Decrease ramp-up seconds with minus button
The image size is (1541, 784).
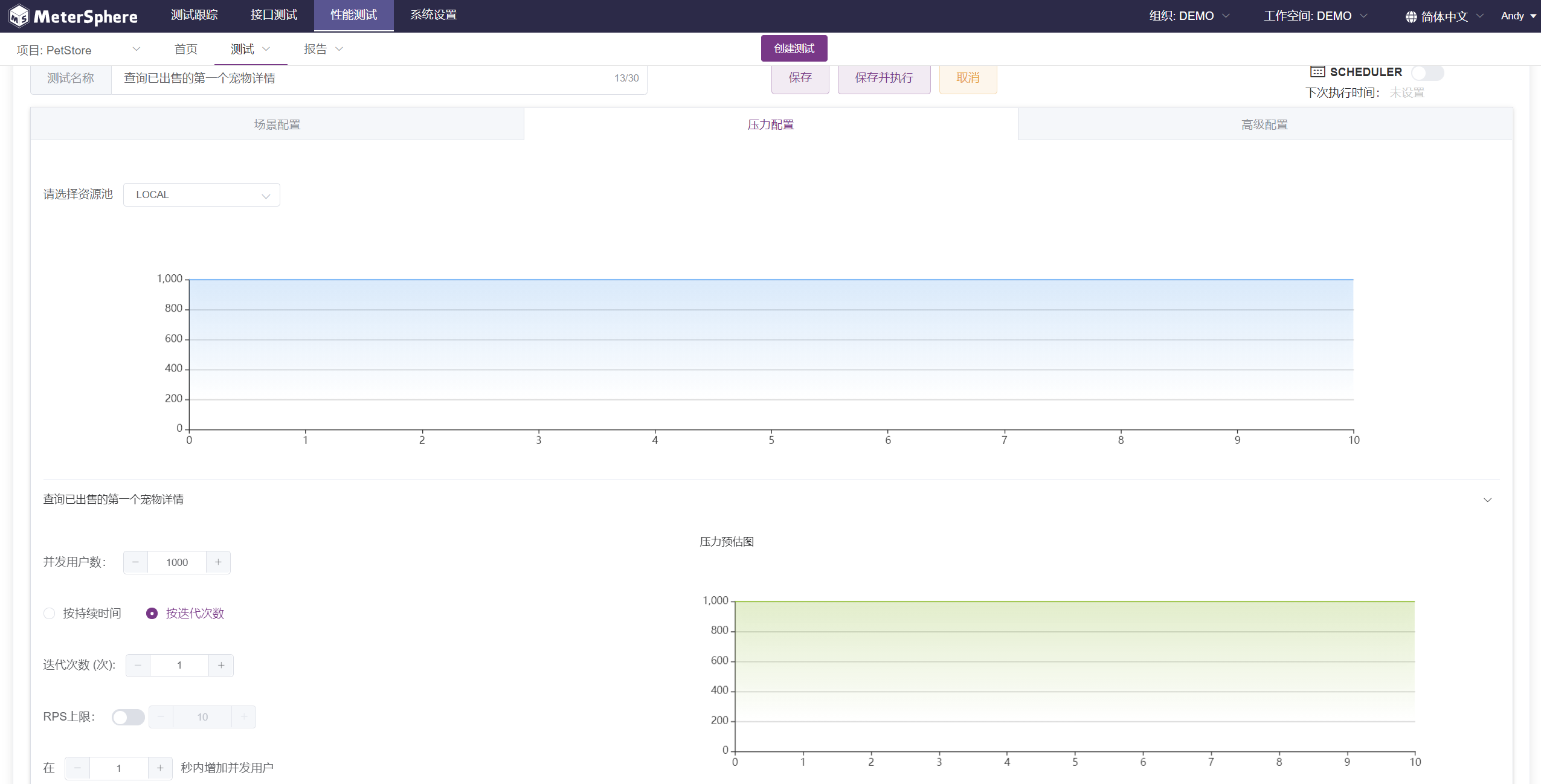(77, 768)
